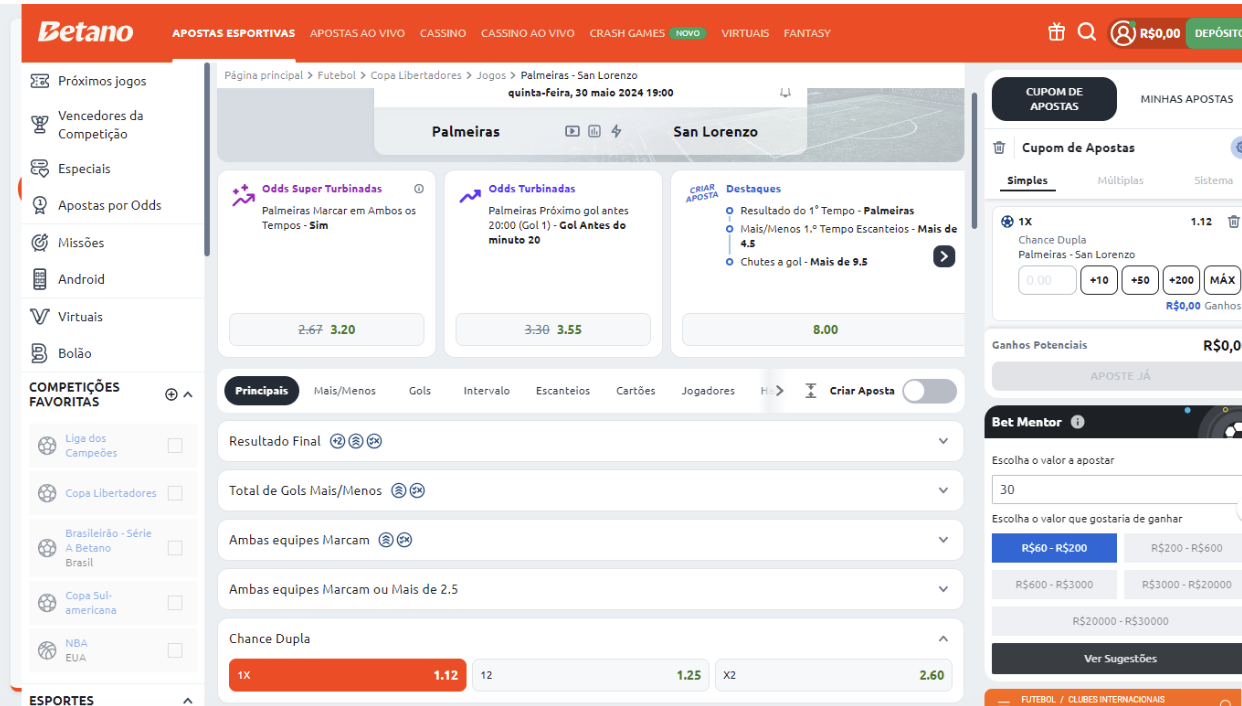Add a favorite competition with plus icon

click(171, 395)
